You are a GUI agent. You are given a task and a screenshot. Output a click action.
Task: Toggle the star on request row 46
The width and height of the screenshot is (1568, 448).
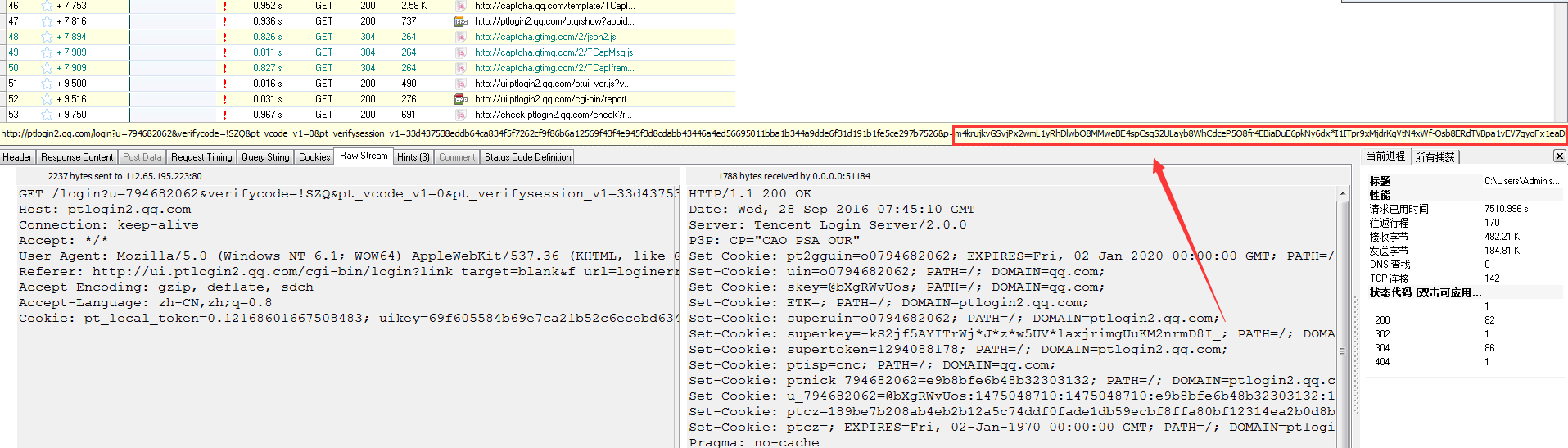(47, 6)
